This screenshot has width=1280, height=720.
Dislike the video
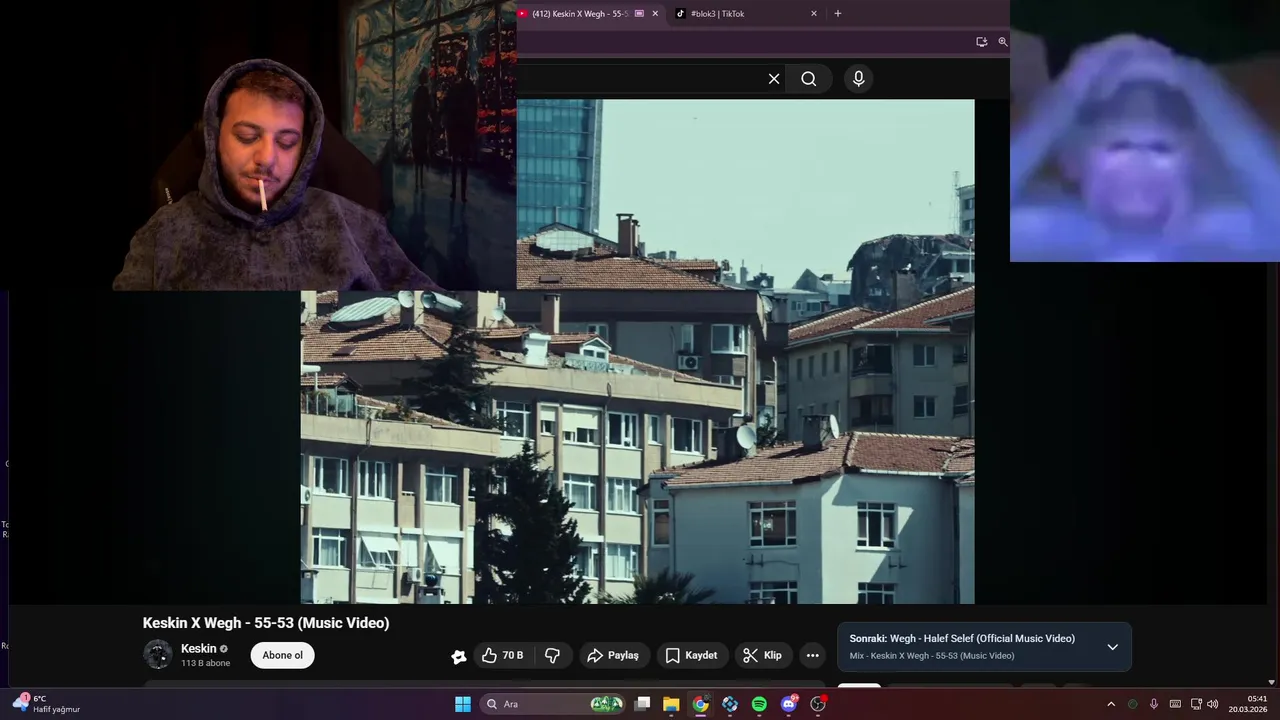pyautogui.click(x=552, y=655)
